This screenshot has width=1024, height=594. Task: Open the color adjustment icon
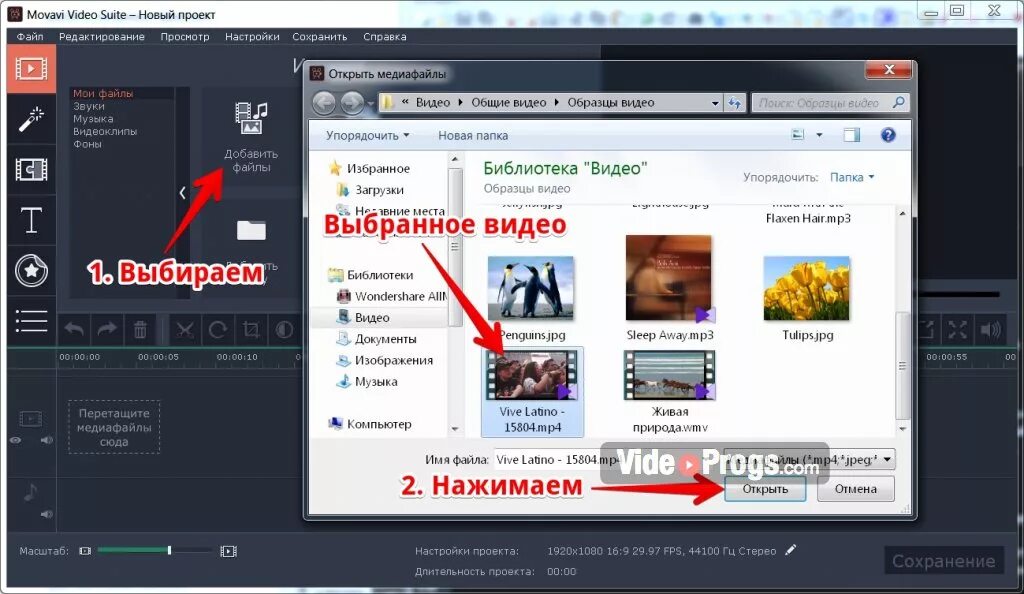(284, 330)
